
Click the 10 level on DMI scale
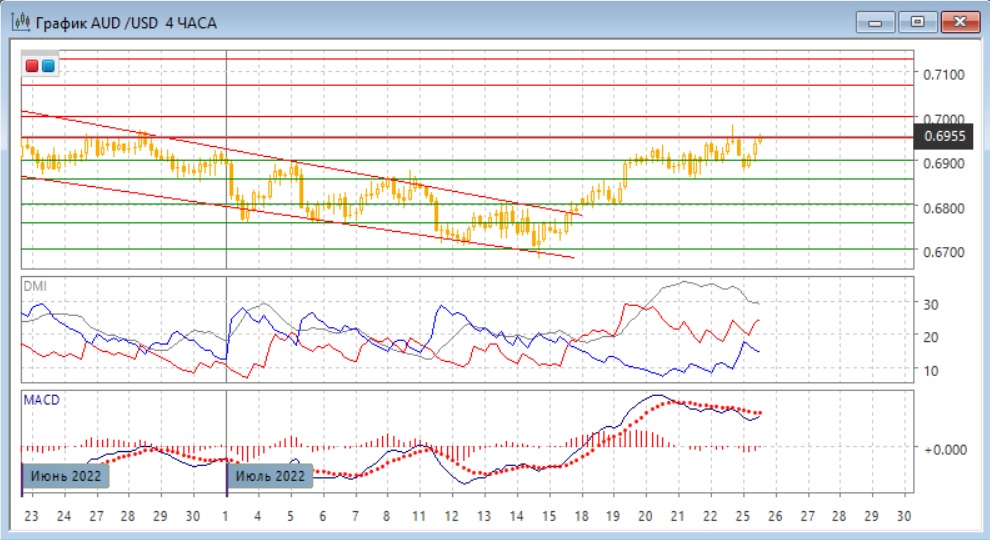point(930,371)
